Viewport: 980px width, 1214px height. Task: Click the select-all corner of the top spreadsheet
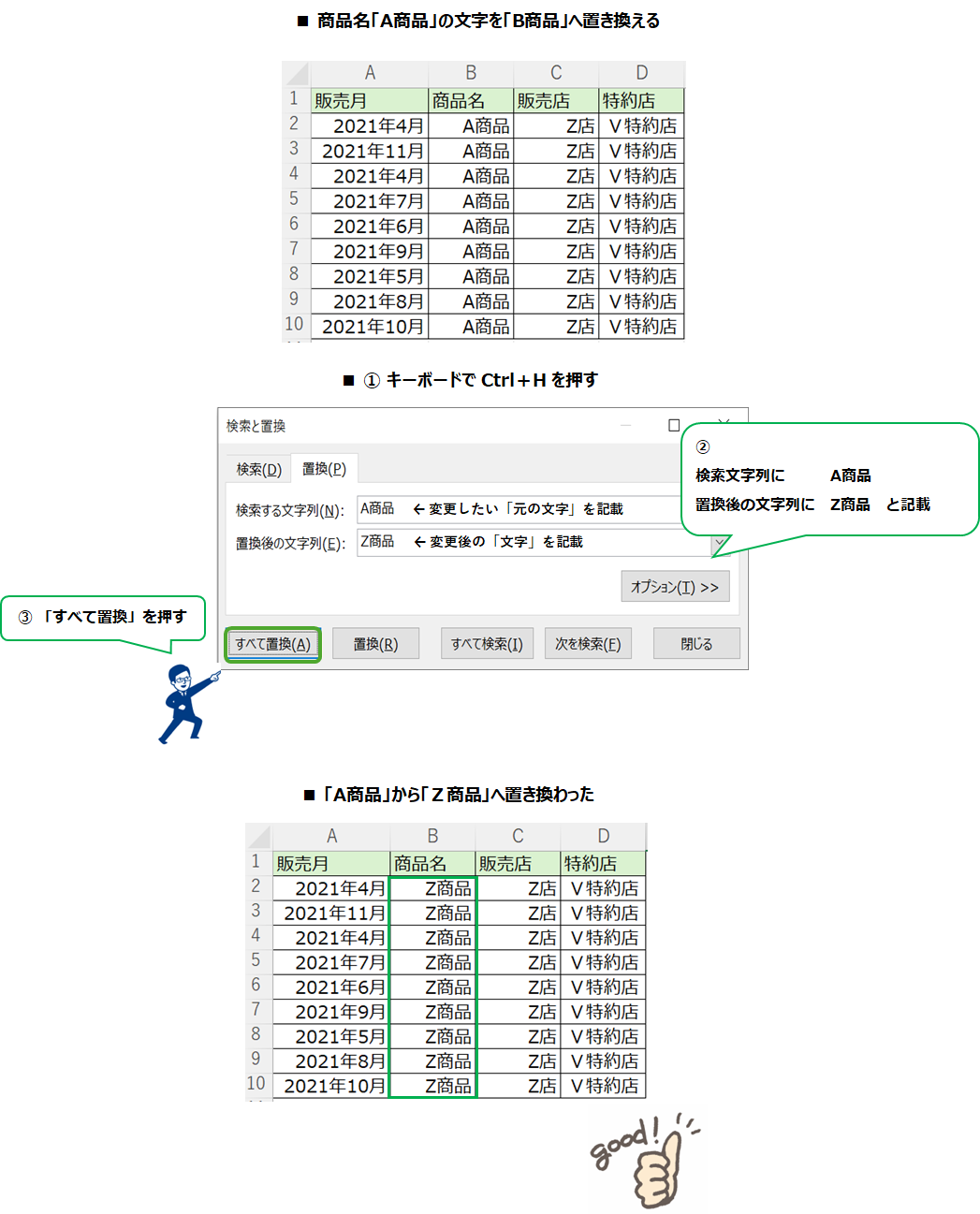pos(296,74)
